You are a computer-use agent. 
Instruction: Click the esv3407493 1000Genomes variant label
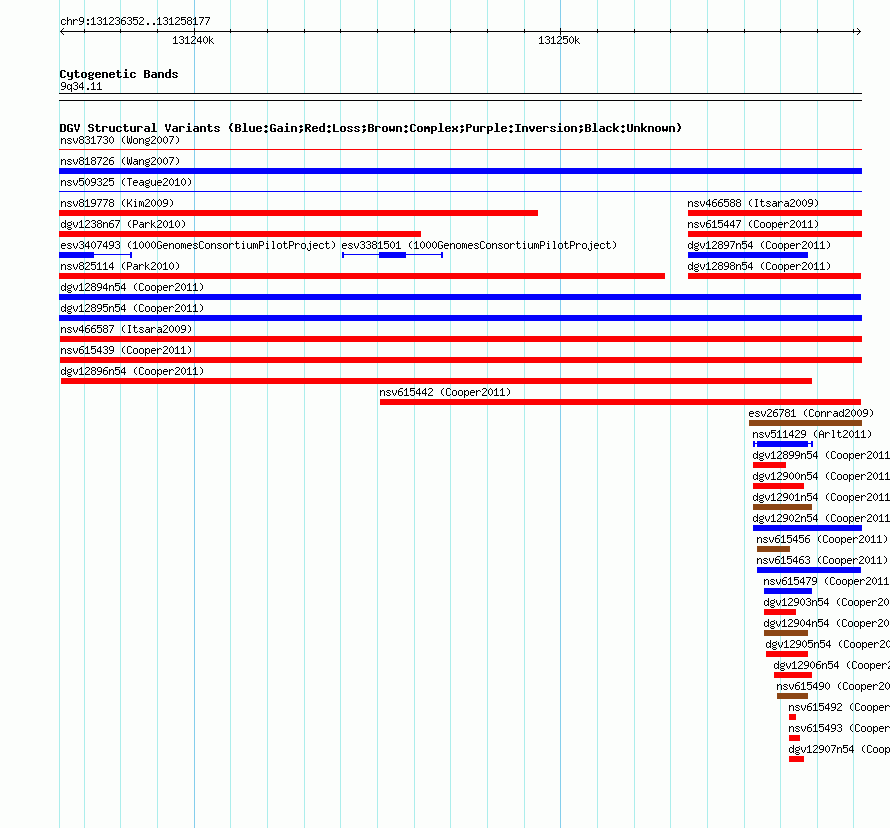coord(198,245)
